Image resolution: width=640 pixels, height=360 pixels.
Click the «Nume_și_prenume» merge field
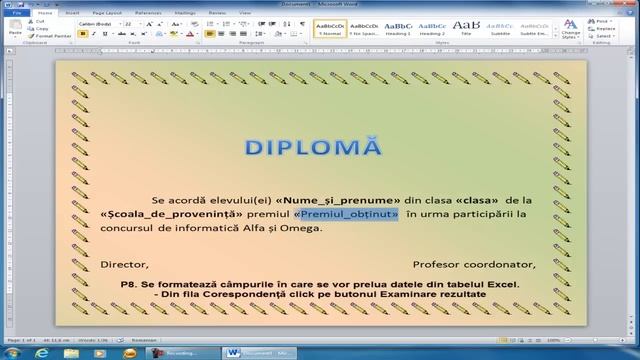click(x=338, y=200)
